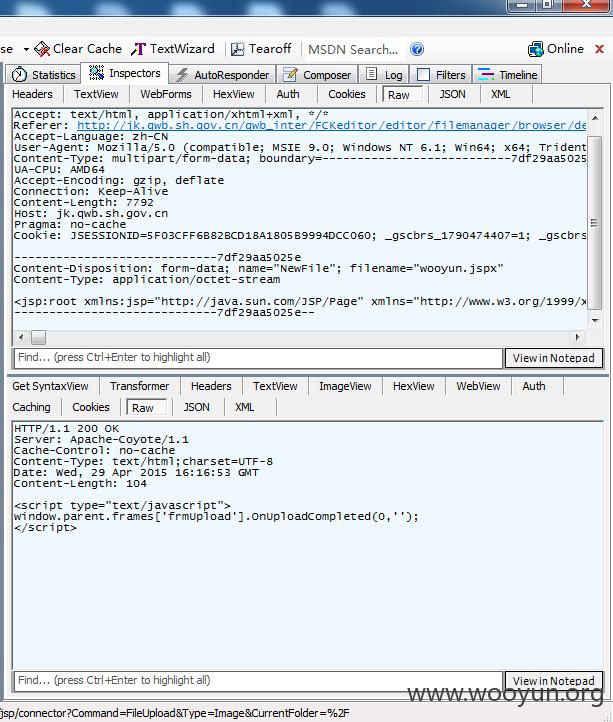Focus the request Find input field
This screenshot has width=613, height=722.
pos(258,358)
